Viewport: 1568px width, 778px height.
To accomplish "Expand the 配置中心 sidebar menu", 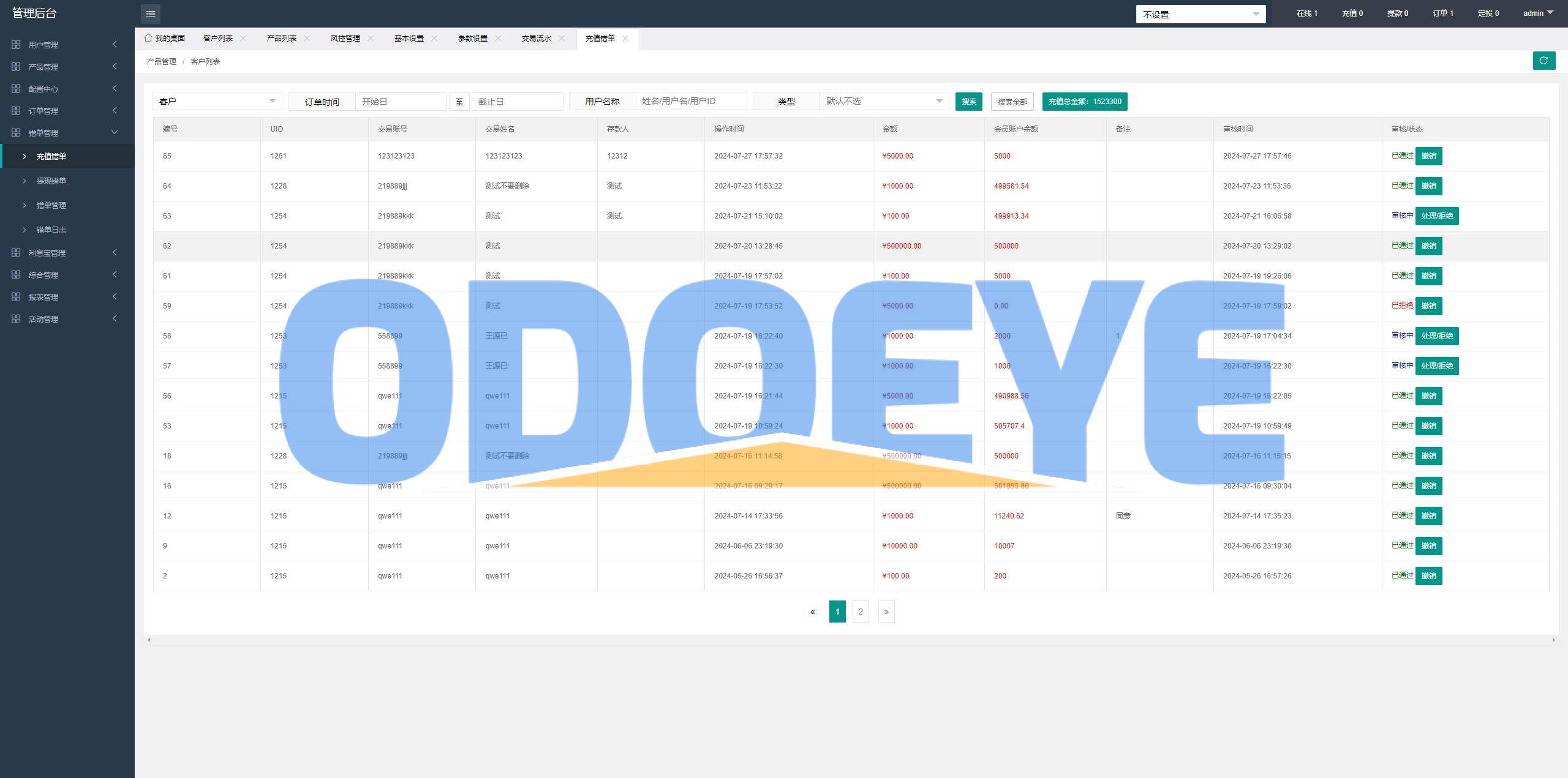I will 115,88.
